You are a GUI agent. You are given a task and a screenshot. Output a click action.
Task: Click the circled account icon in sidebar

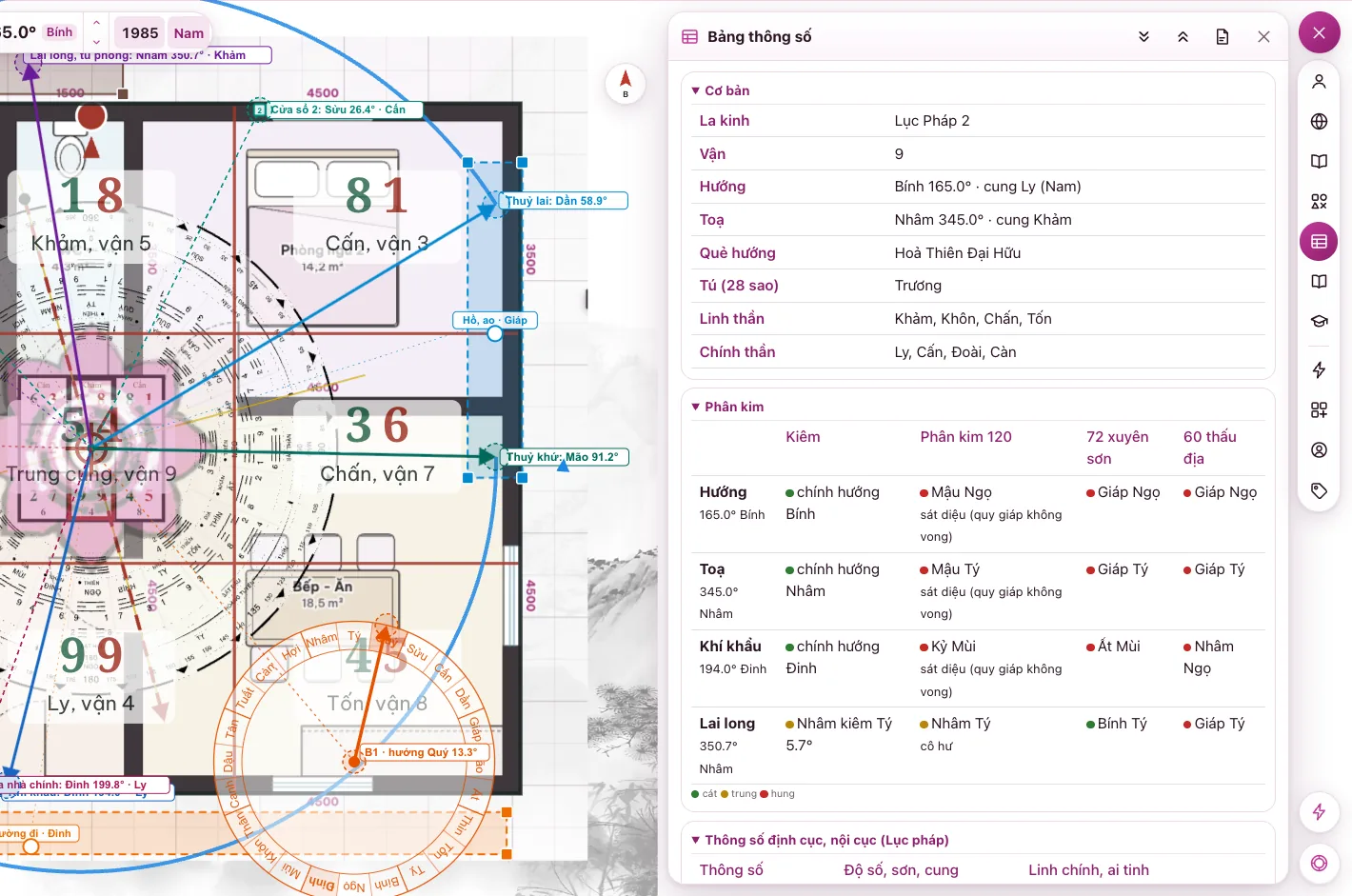click(x=1319, y=450)
